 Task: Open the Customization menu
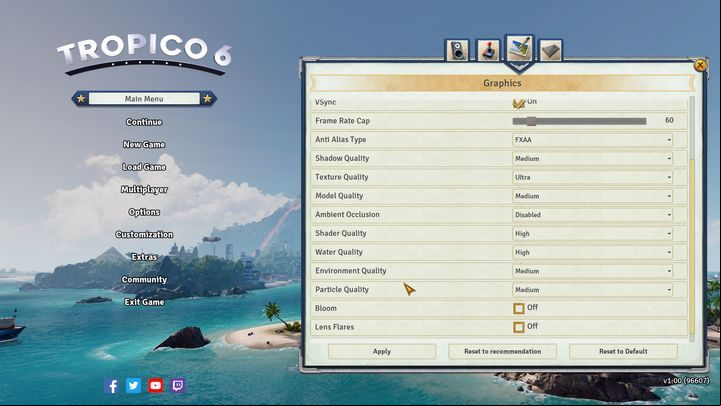[x=144, y=234]
